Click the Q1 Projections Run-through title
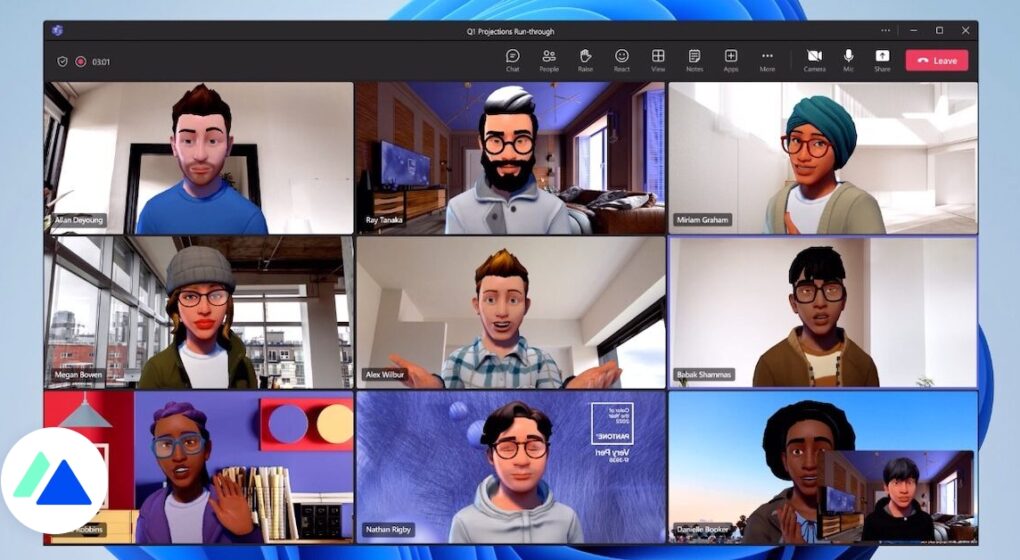 click(510, 31)
